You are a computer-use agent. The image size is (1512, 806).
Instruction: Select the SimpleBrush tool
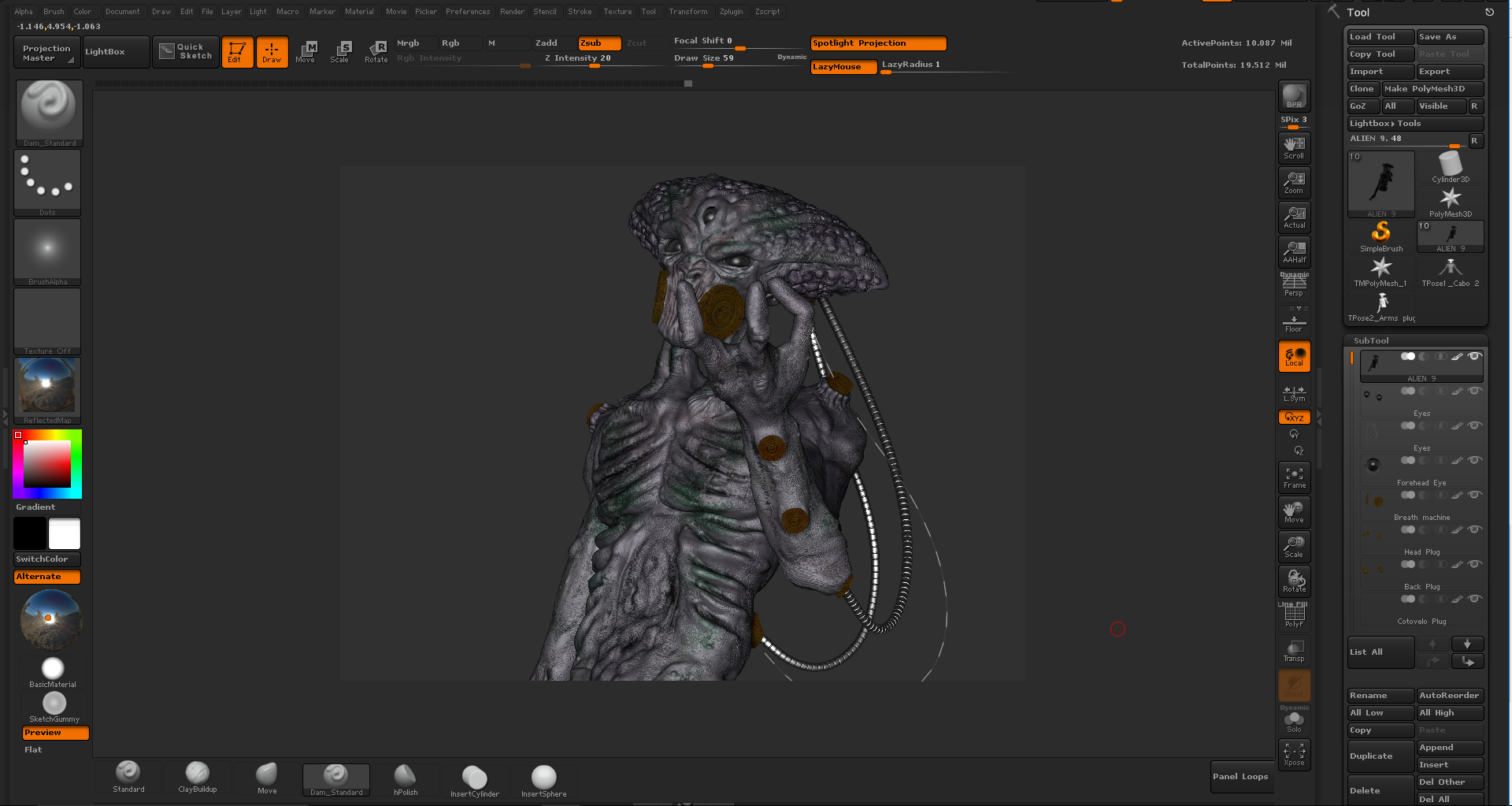[x=1381, y=236]
